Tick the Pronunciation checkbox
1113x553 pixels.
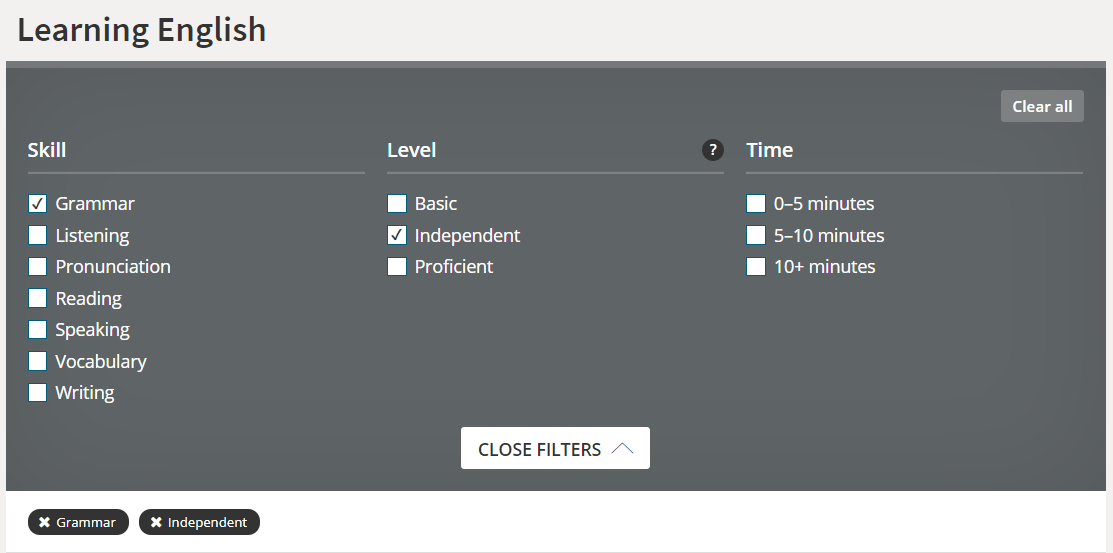(x=38, y=267)
